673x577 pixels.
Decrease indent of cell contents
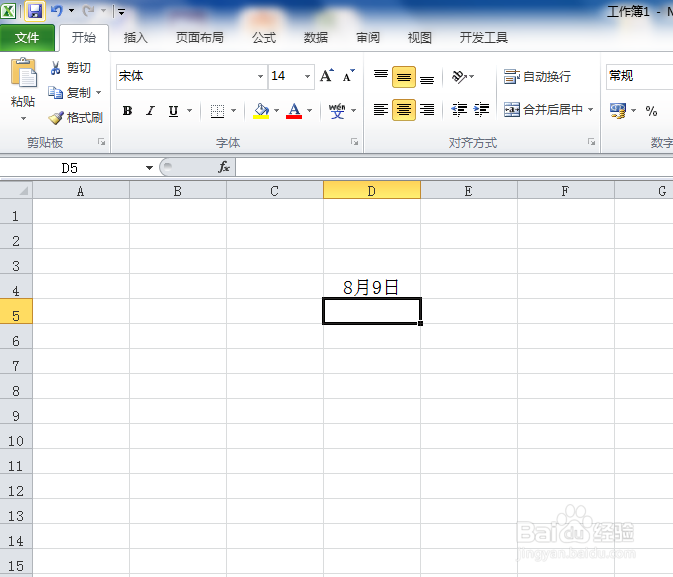pos(459,110)
